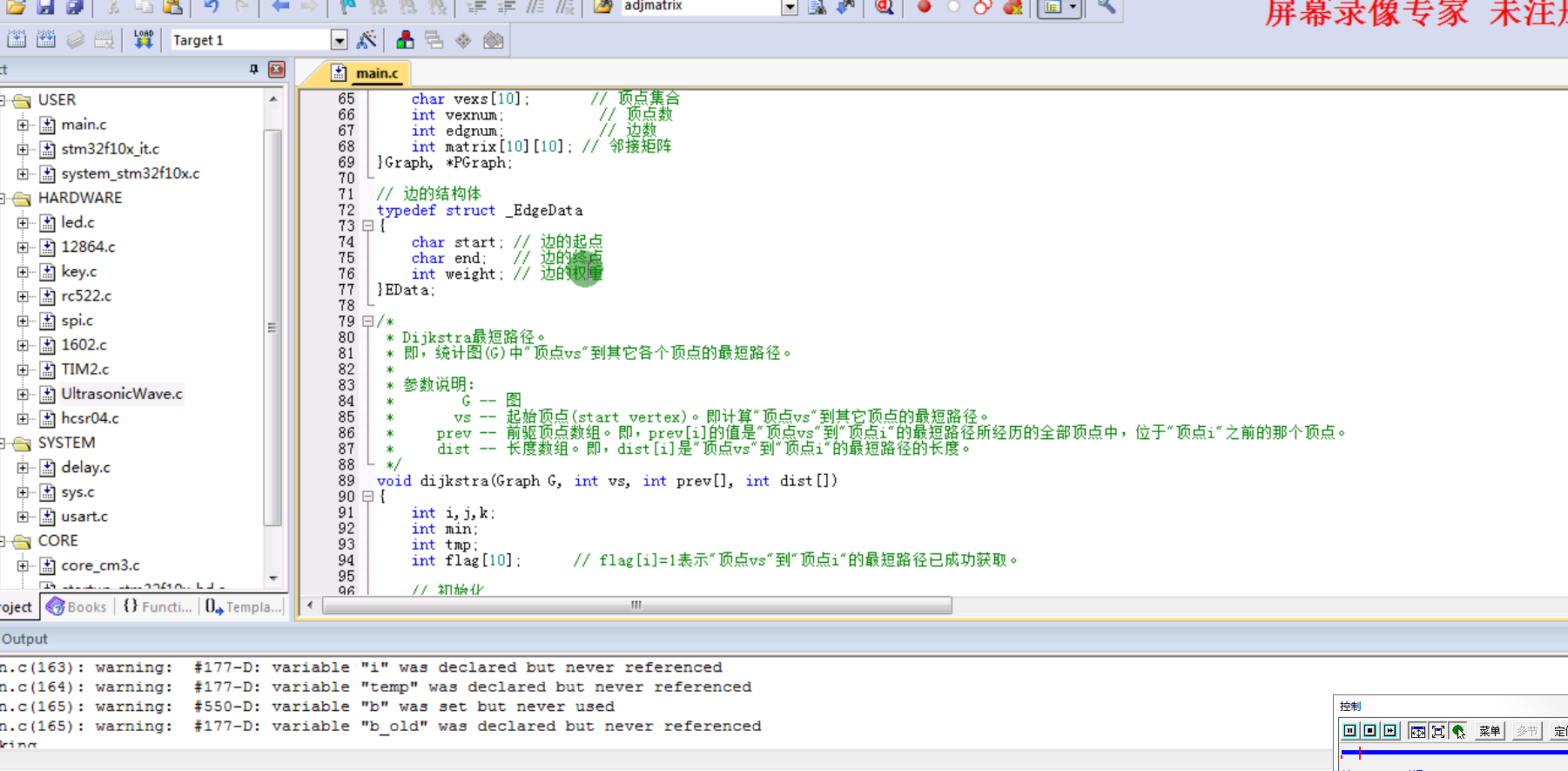This screenshot has width=1568, height=771.
Task: Undo the last edit
Action: [212, 7]
